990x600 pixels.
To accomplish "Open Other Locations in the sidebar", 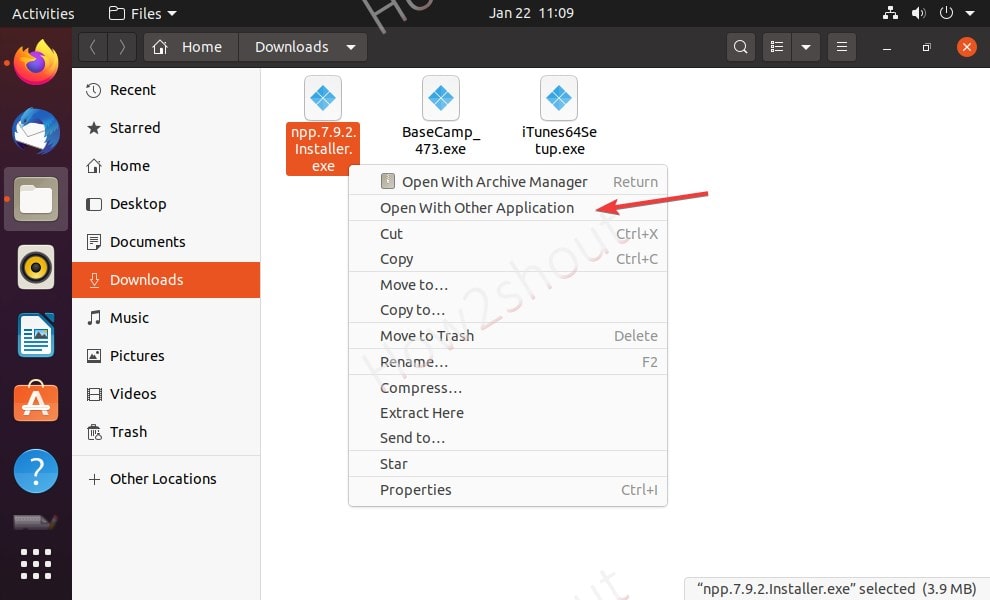I will coord(162,479).
